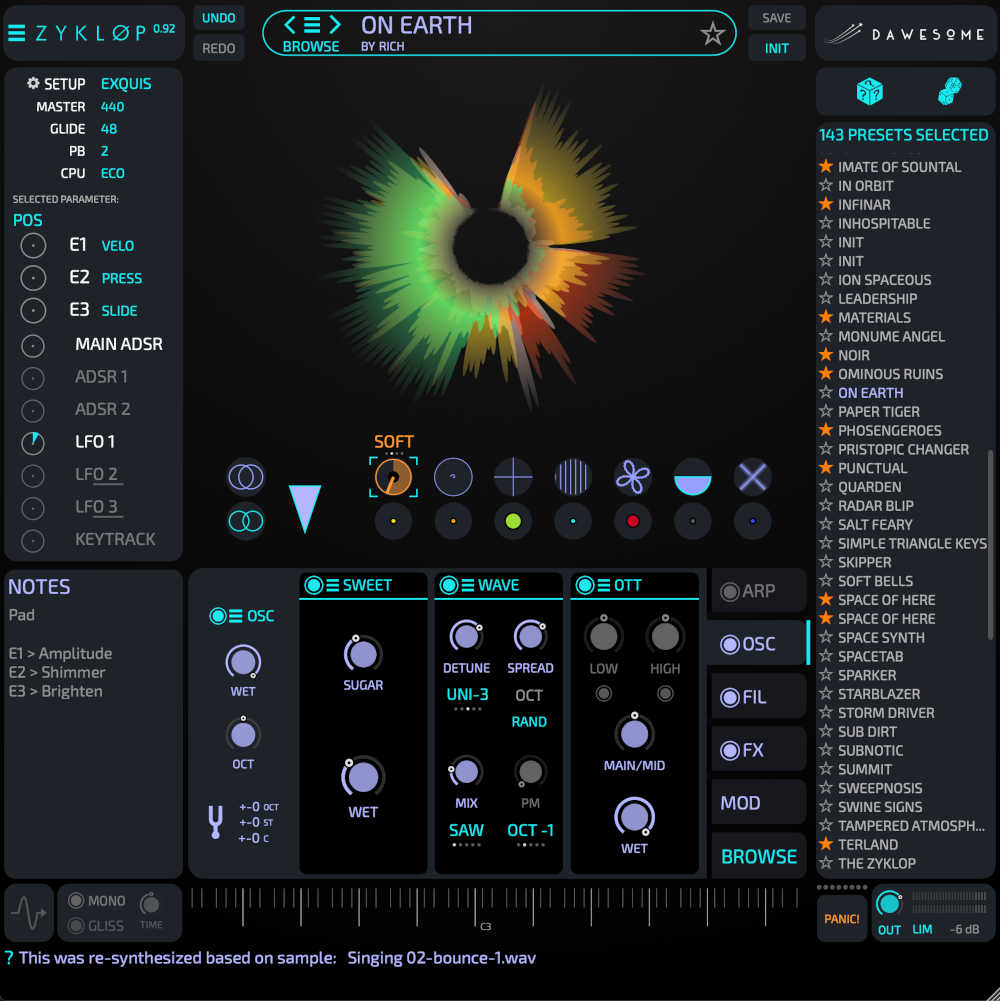This screenshot has height=1001, width=1000.
Task: Select the flower-shaped modifier icon
Action: [x=632, y=478]
